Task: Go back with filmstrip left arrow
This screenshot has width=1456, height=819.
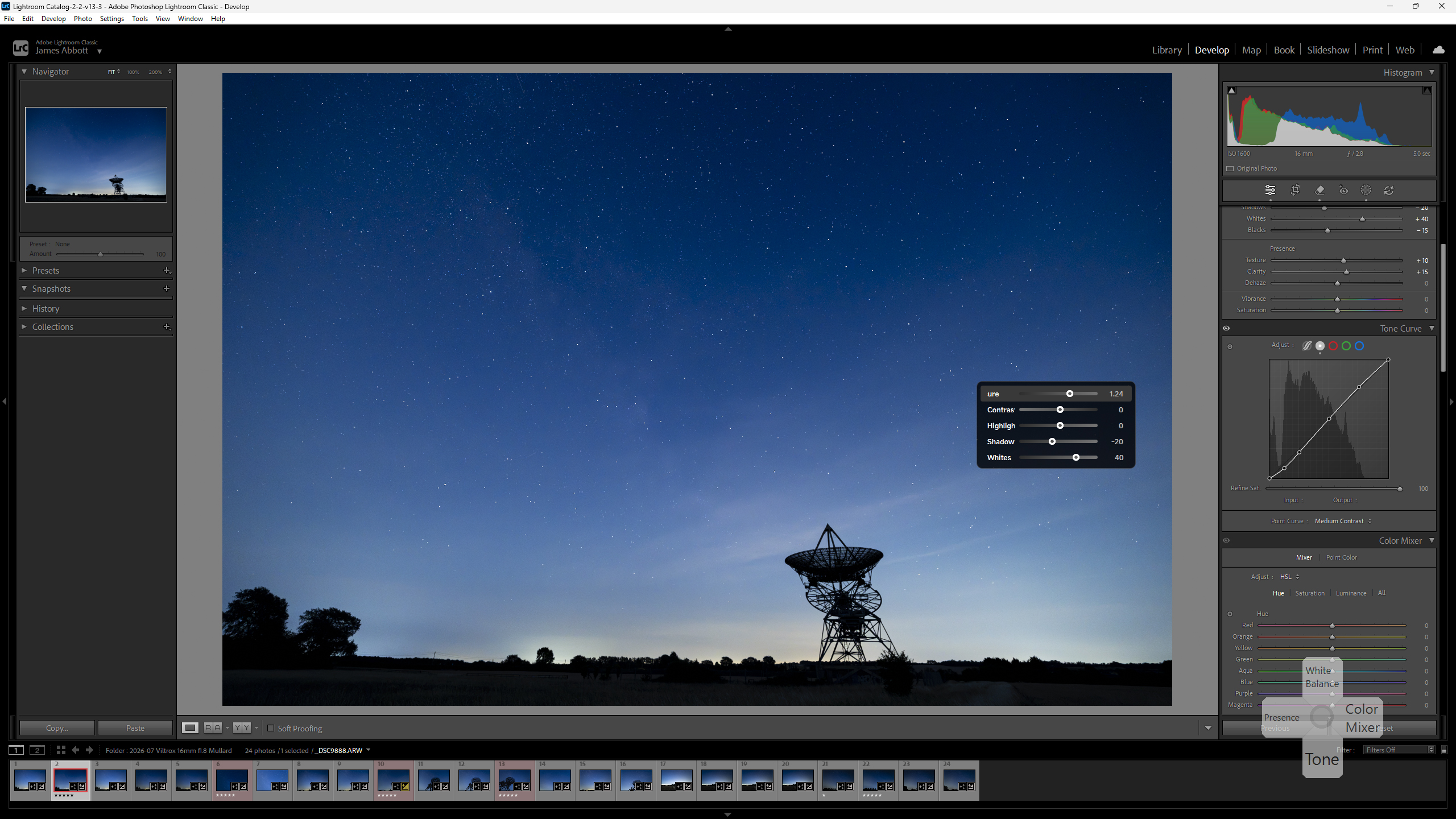Action: coord(75,750)
